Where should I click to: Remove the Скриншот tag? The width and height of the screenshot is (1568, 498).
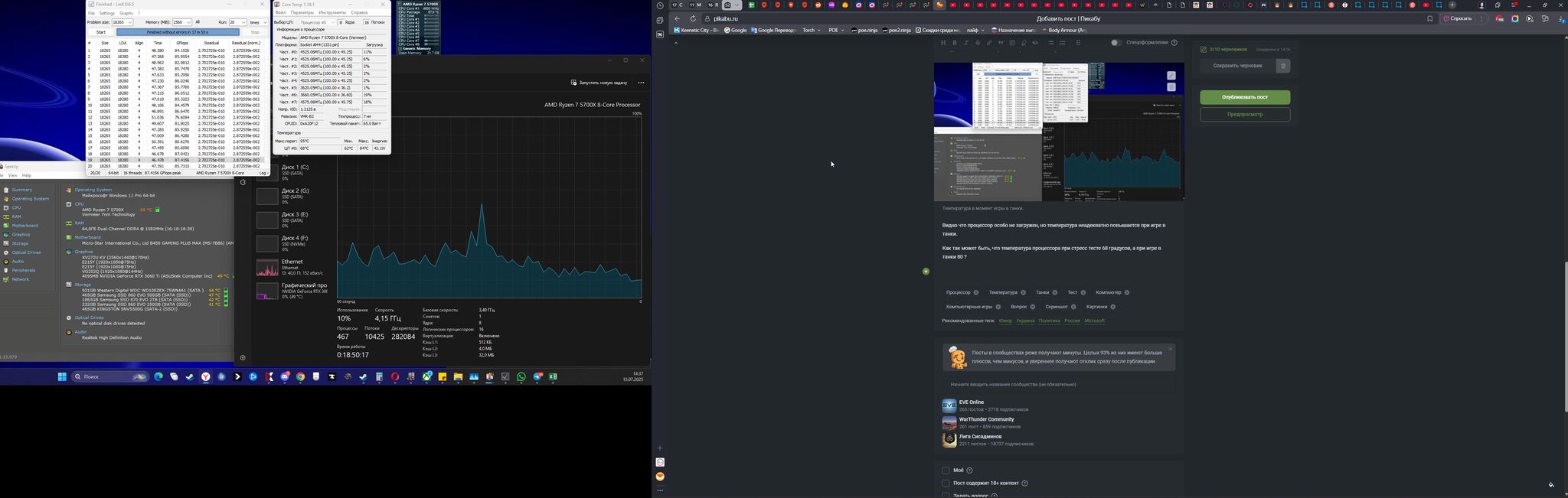tap(1073, 307)
